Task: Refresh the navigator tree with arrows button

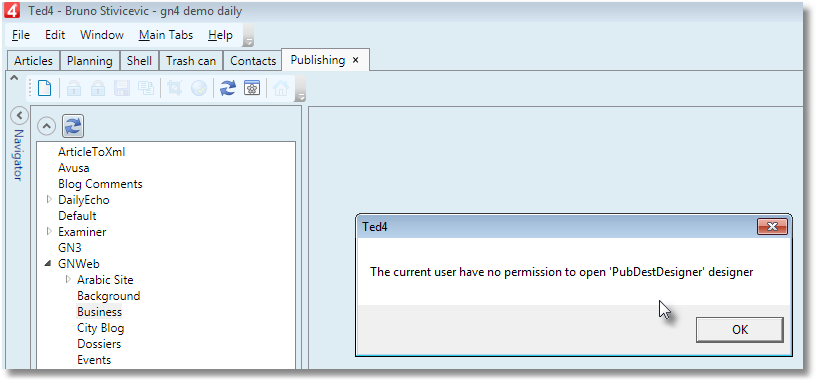Action: pos(73,126)
